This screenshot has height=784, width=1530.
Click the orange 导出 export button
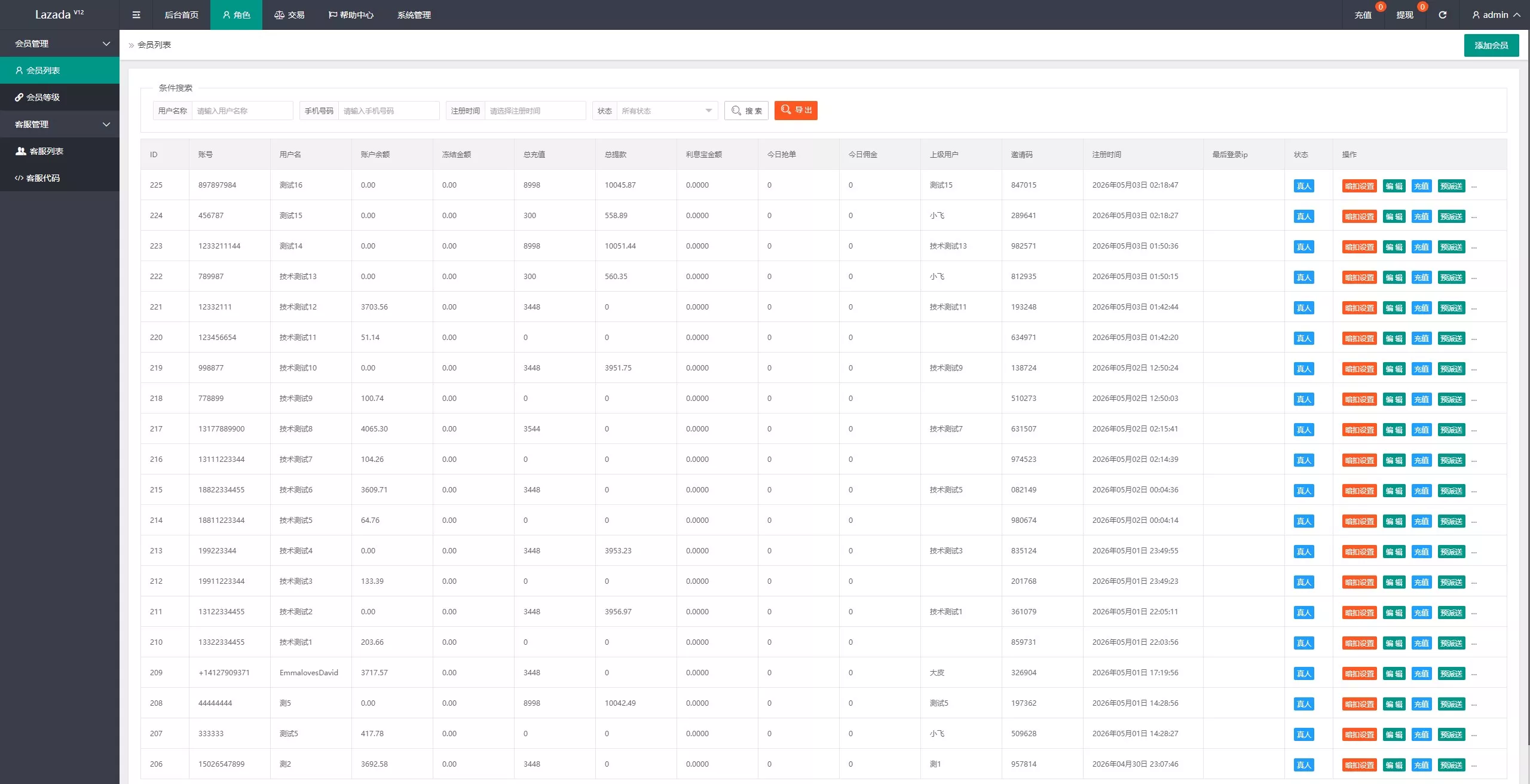(x=796, y=110)
